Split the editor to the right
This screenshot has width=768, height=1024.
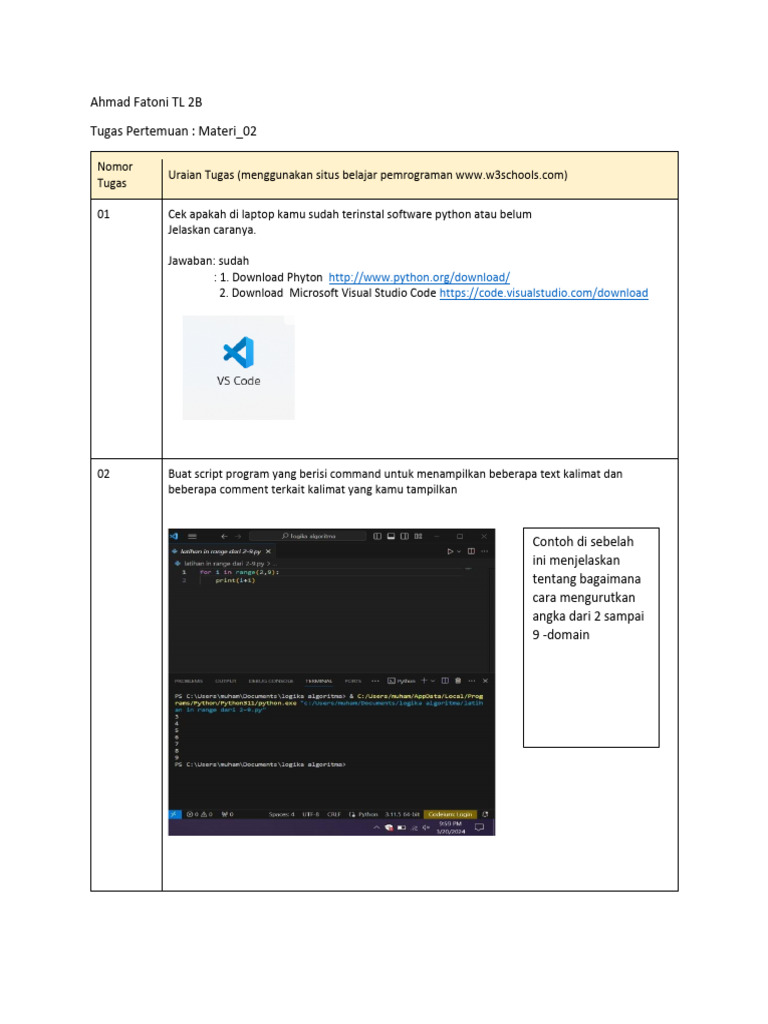472,552
